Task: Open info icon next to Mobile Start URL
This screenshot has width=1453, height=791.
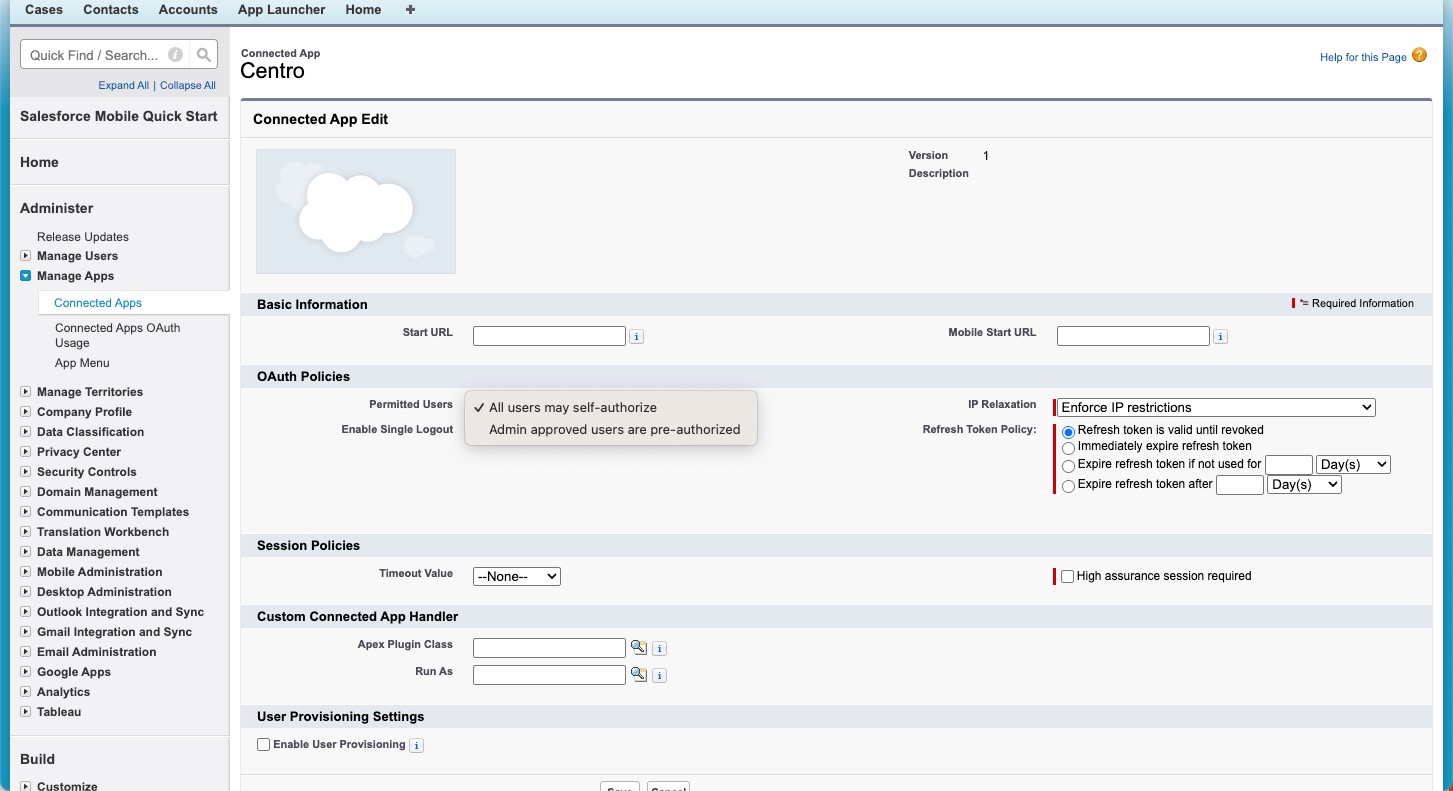Action: (x=1221, y=337)
